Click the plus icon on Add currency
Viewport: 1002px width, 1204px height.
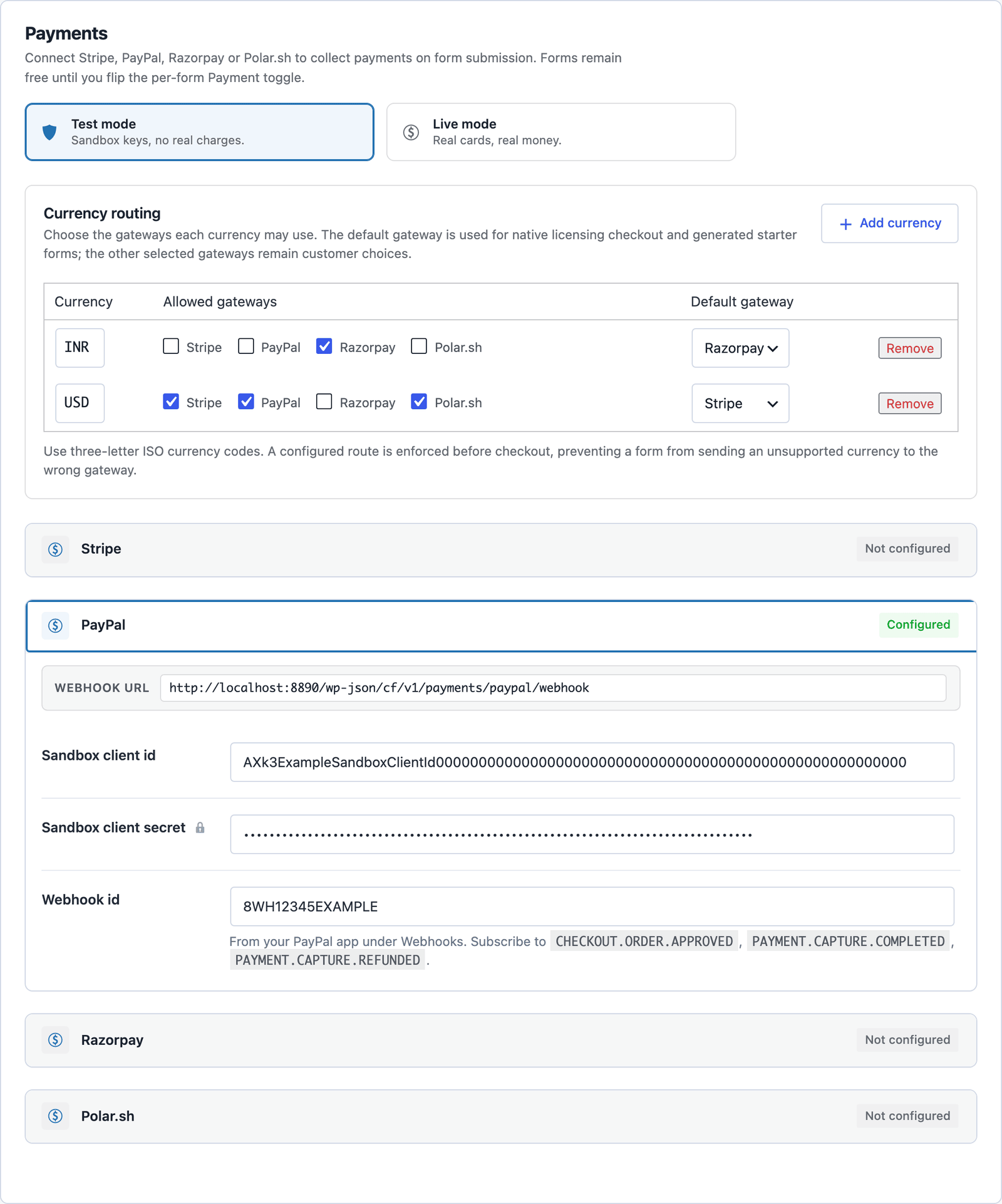(x=845, y=224)
